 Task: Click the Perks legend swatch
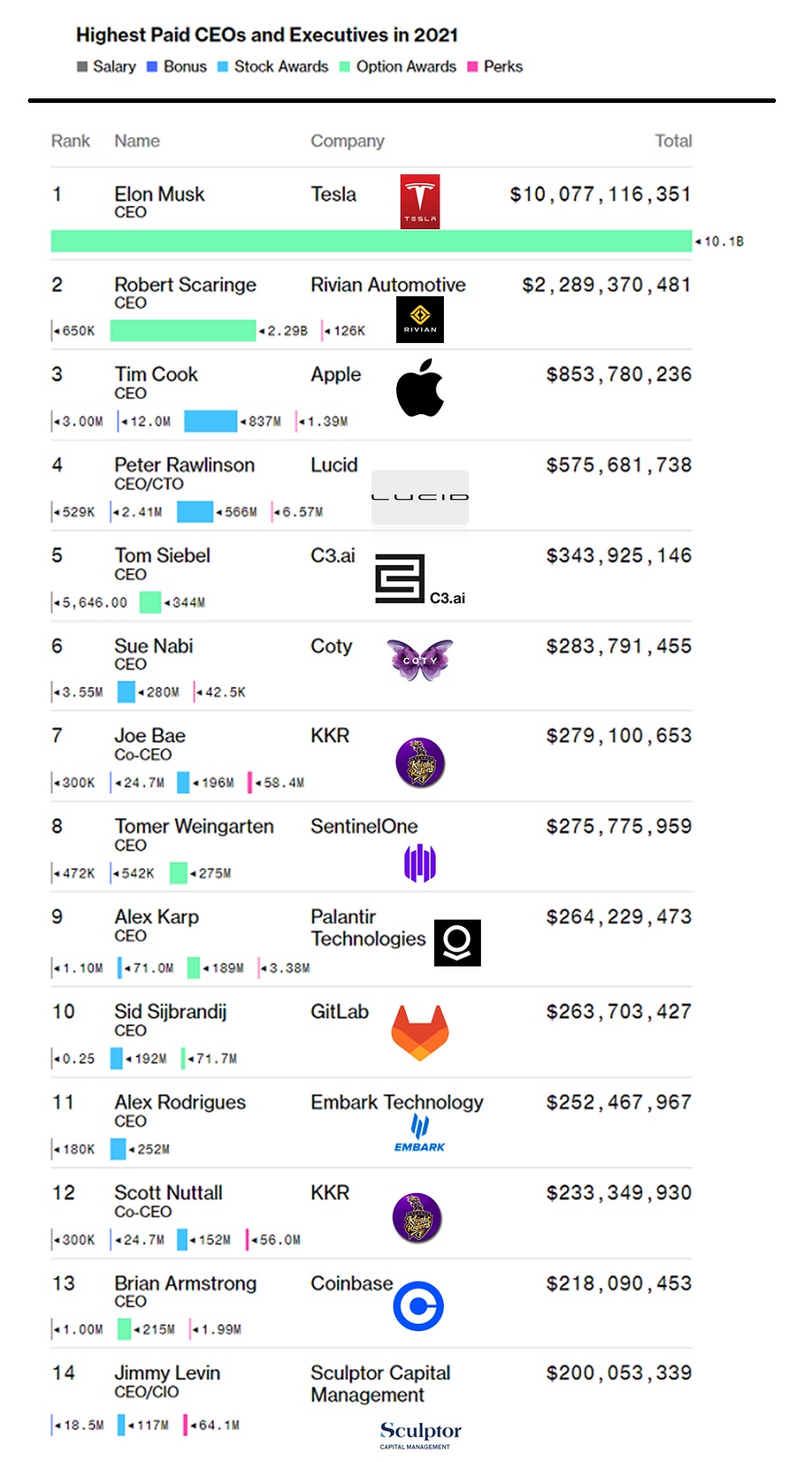472,67
